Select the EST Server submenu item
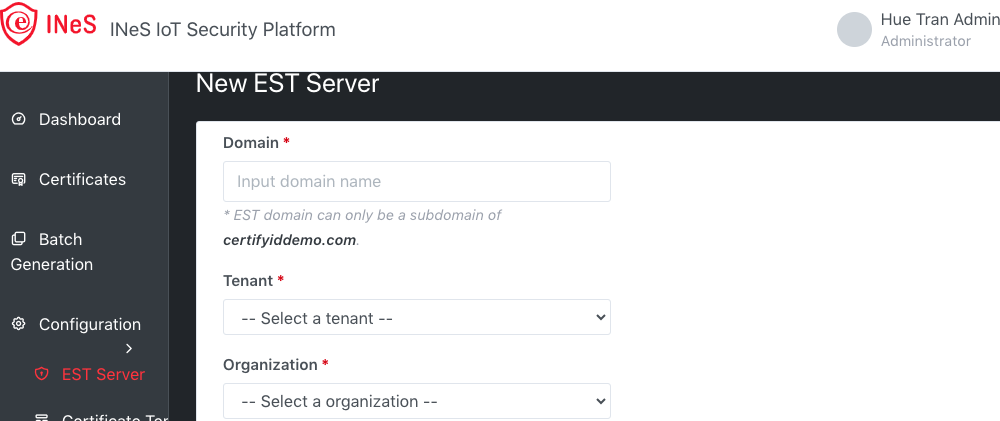The width and height of the screenshot is (1000, 421). click(x=103, y=374)
